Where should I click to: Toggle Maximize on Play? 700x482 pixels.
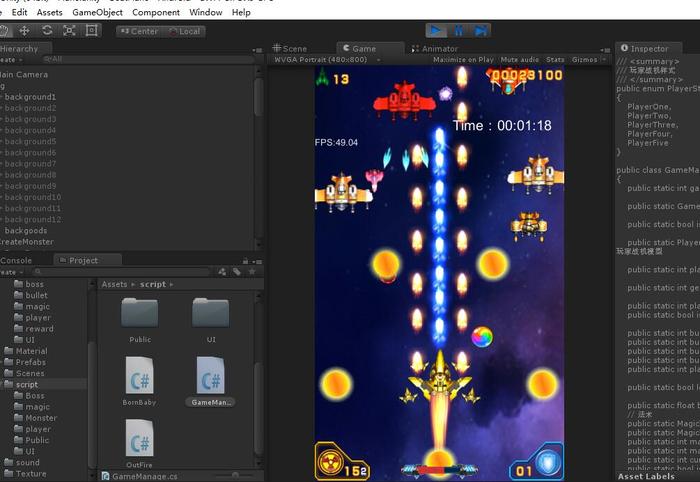463,60
